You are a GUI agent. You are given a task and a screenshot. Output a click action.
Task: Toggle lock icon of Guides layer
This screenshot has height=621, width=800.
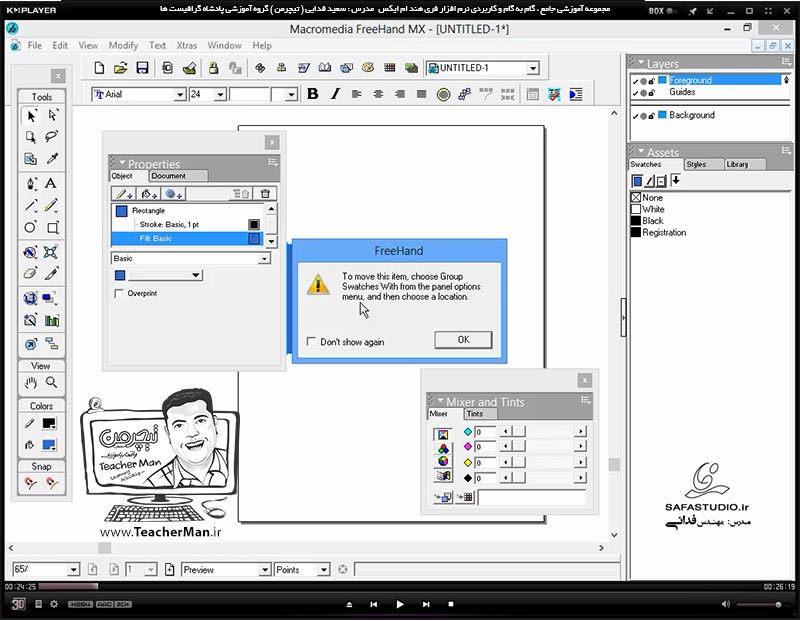(652, 93)
